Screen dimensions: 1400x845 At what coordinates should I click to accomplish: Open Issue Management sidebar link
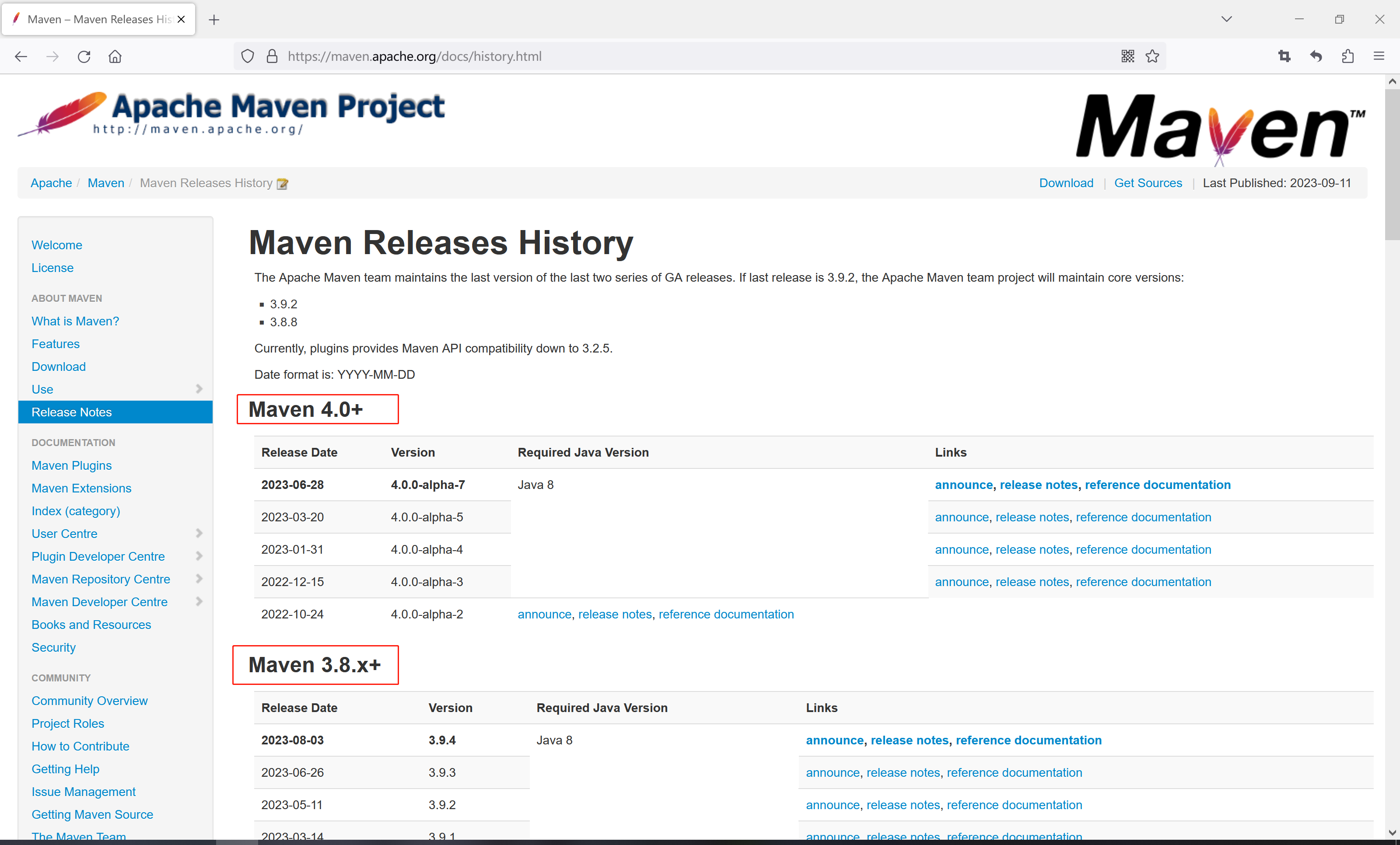84,791
